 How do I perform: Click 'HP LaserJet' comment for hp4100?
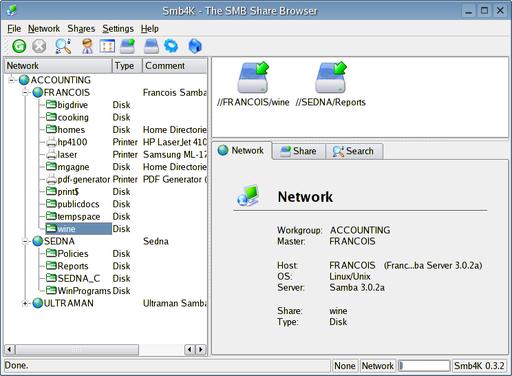175,142
